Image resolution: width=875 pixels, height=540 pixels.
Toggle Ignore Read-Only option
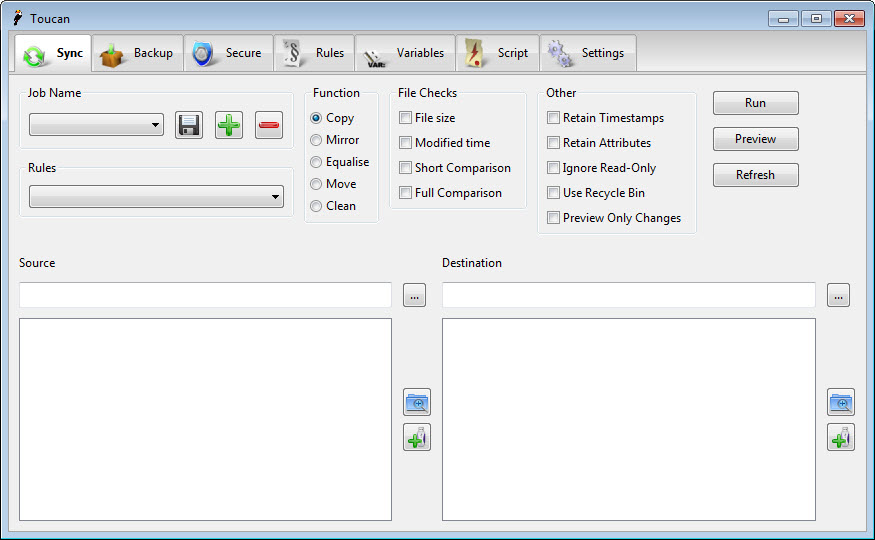click(602, 168)
